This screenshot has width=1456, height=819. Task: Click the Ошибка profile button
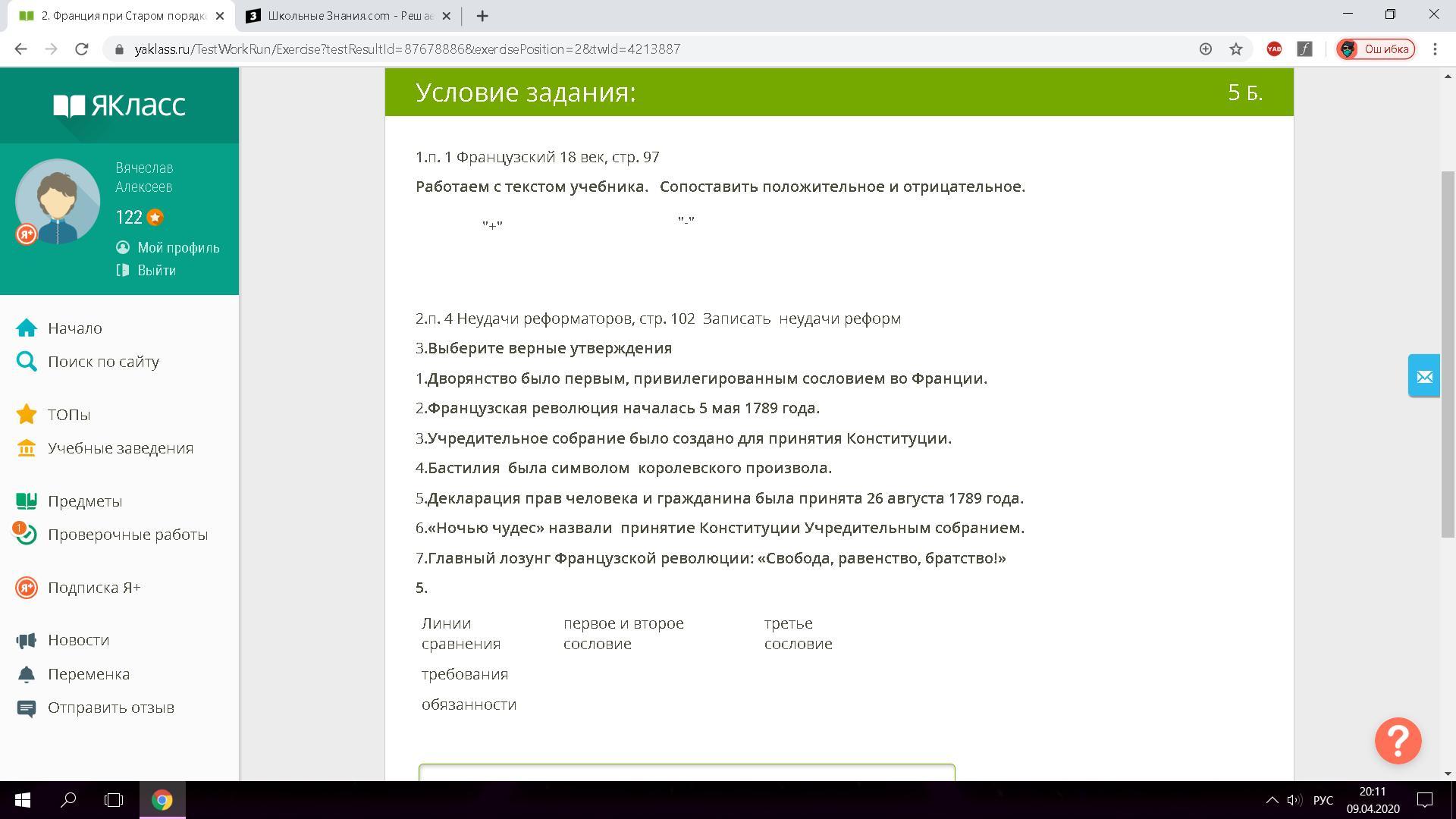tap(1376, 49)
